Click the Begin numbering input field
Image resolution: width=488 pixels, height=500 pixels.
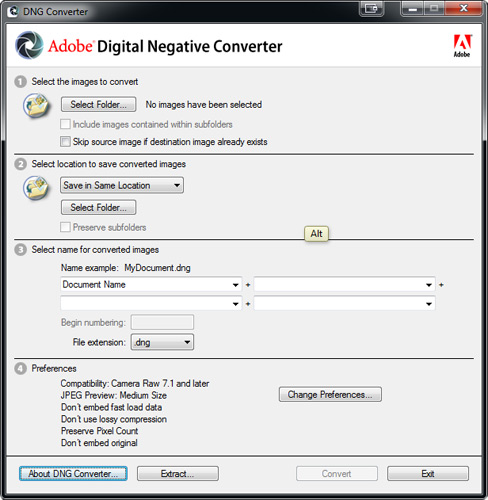click(x=162, y=322)
